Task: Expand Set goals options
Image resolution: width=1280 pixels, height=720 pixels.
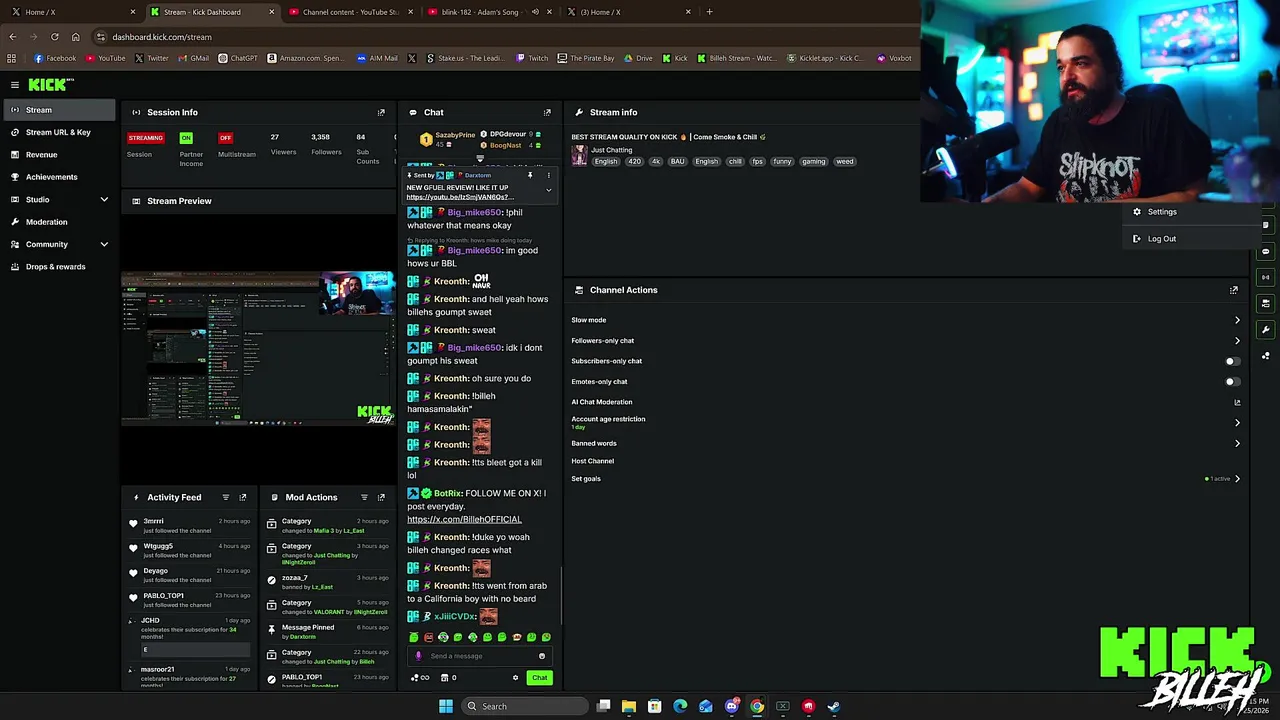Action: 1237,479
